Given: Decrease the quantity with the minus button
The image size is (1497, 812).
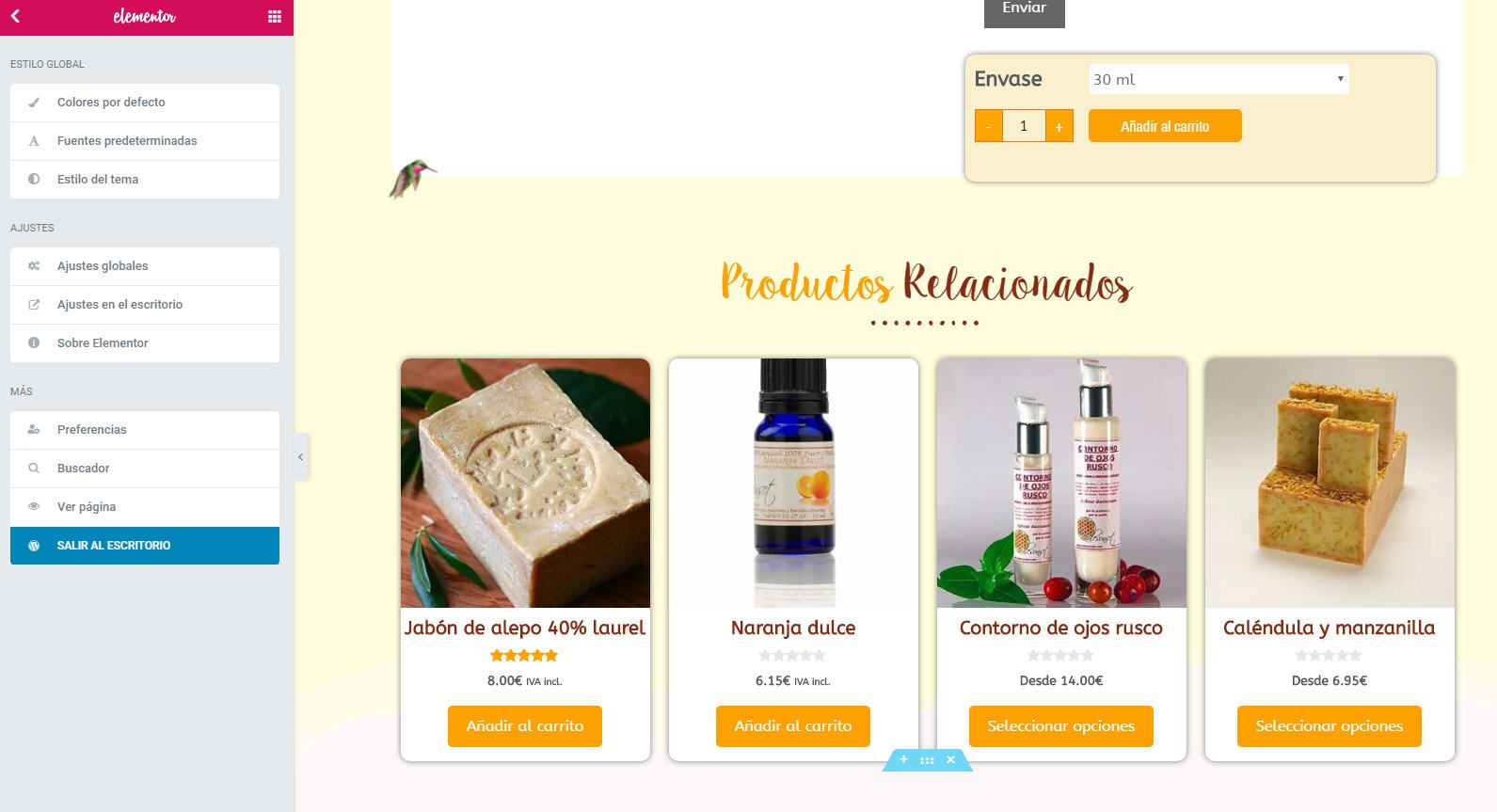Looking at the screenshot, I should click(x=988, y=126).
